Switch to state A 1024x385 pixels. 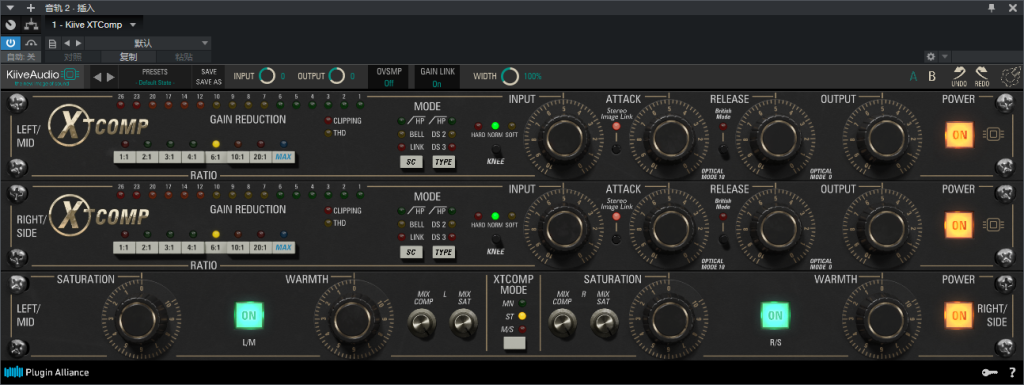(914, 76)
